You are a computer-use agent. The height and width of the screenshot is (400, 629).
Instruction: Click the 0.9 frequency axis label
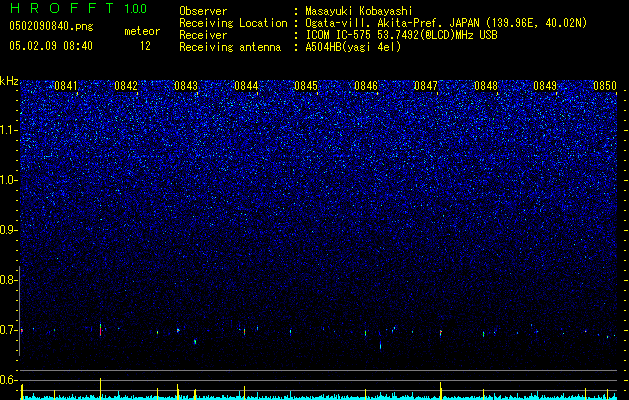8,230
